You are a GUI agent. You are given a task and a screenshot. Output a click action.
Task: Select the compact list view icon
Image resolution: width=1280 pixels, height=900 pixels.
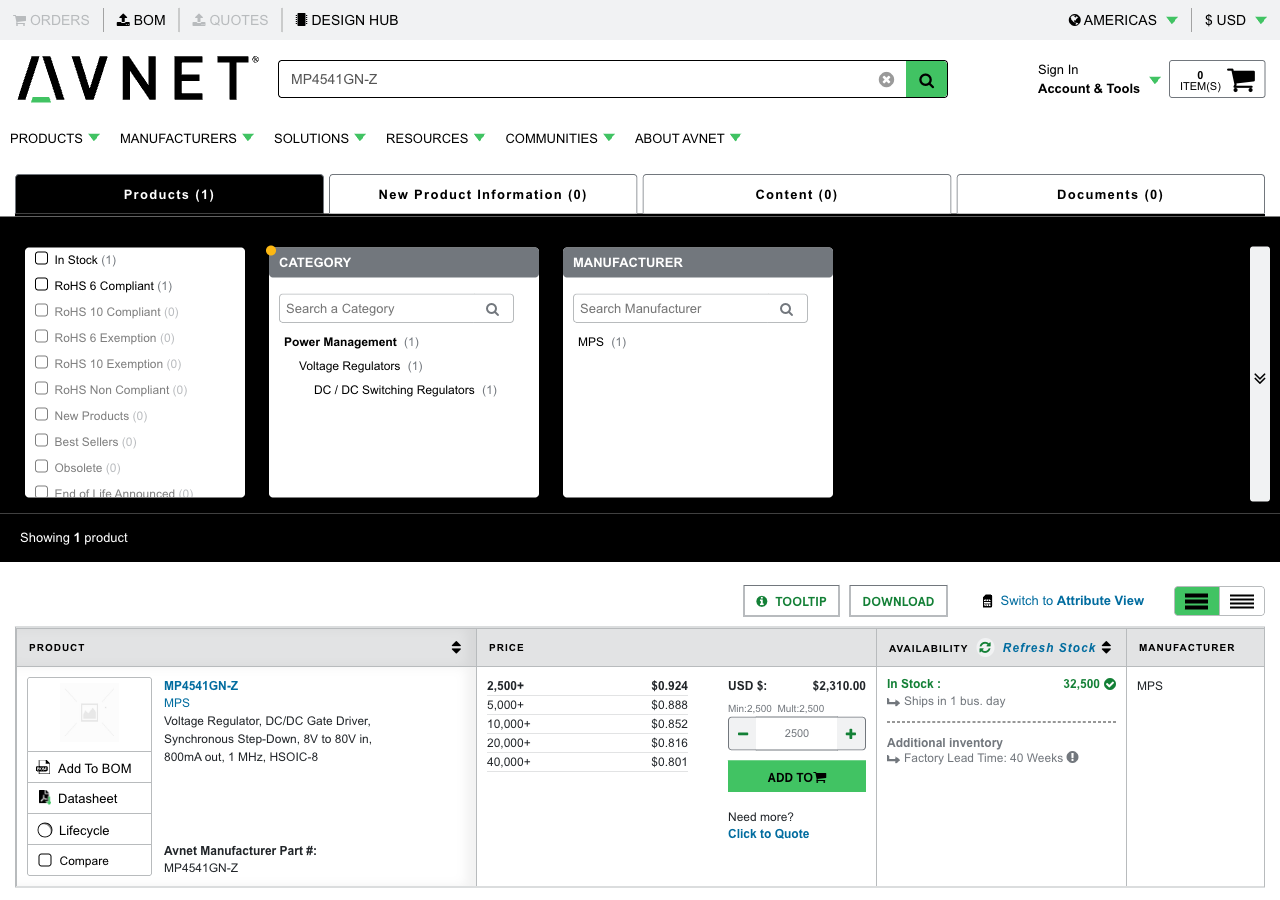point(1242,601)
